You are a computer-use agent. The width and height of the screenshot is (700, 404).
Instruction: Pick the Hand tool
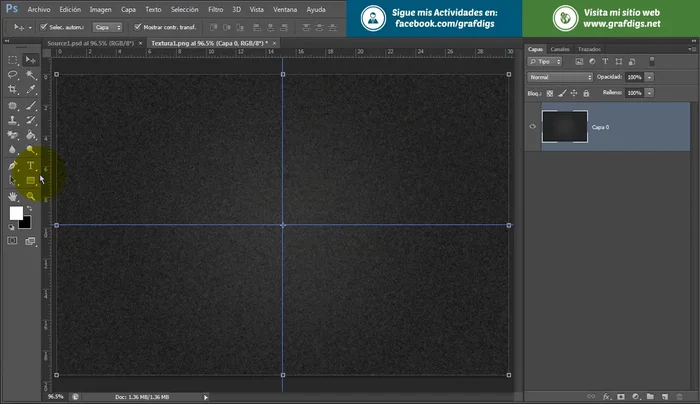pos(13,197)
